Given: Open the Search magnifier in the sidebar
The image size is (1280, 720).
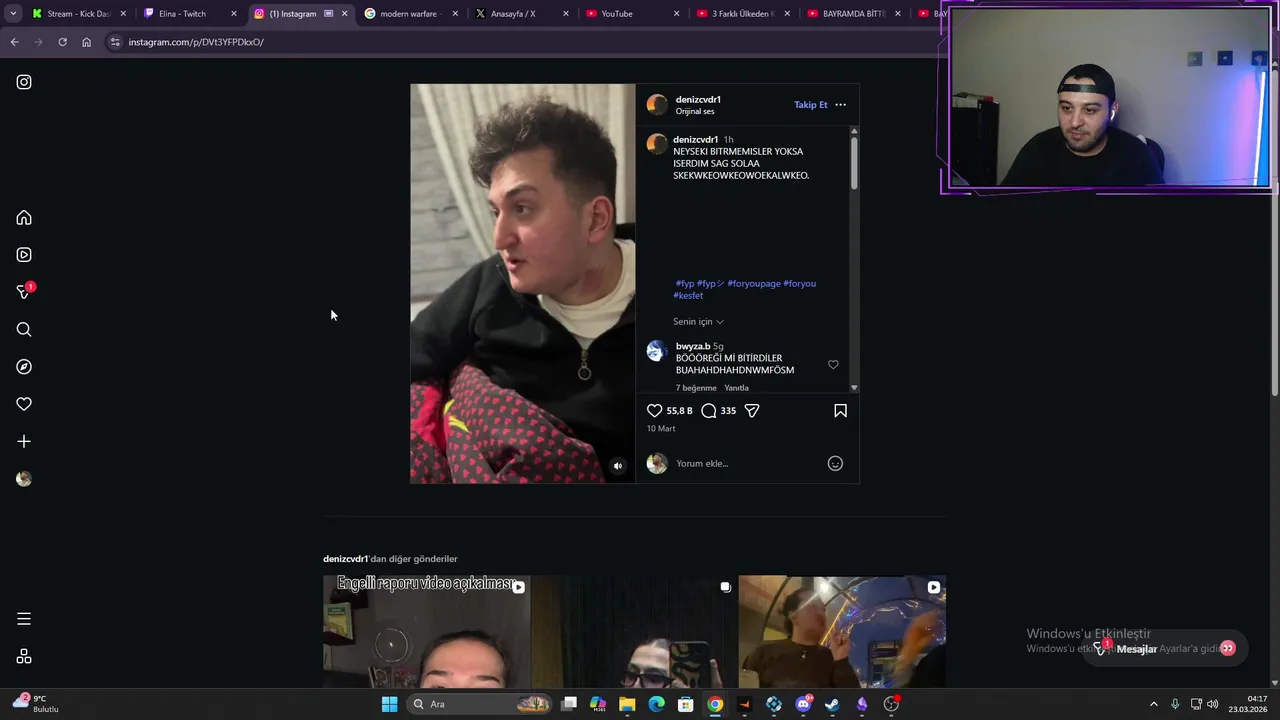Looking at the screenshot, I should [24, 330].
